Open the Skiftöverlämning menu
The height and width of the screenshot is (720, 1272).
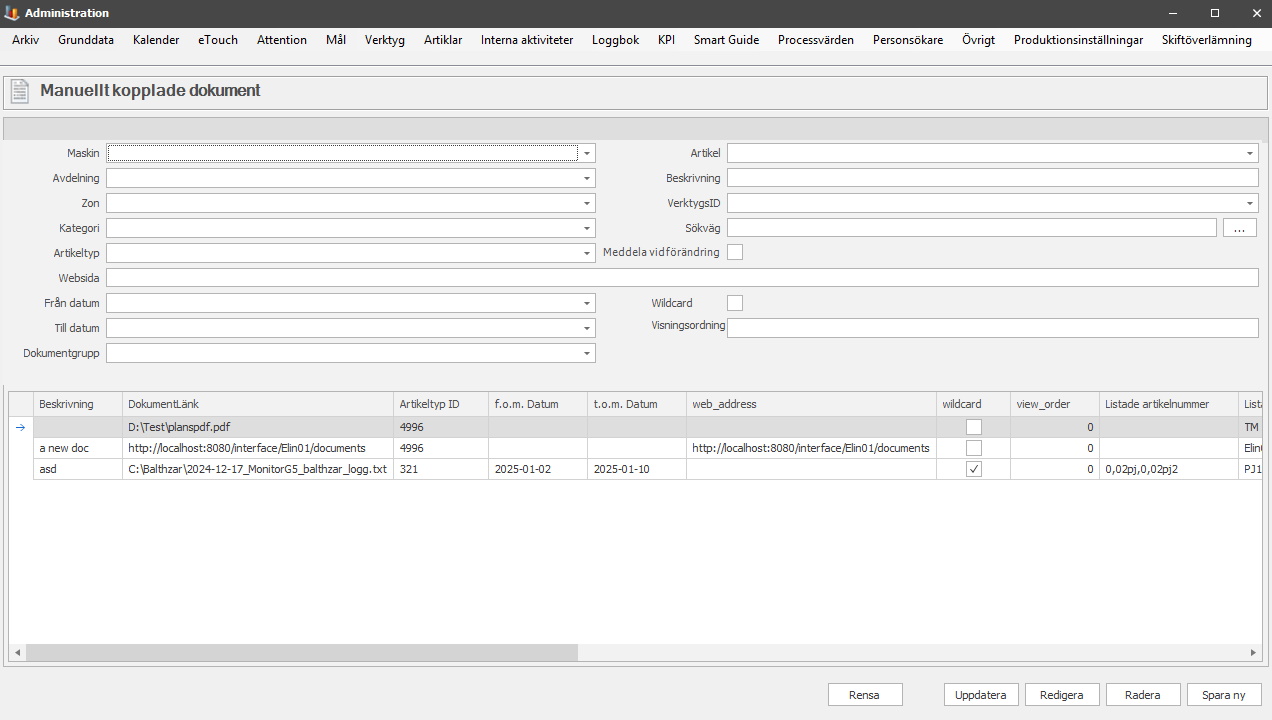click(1207, 40)
